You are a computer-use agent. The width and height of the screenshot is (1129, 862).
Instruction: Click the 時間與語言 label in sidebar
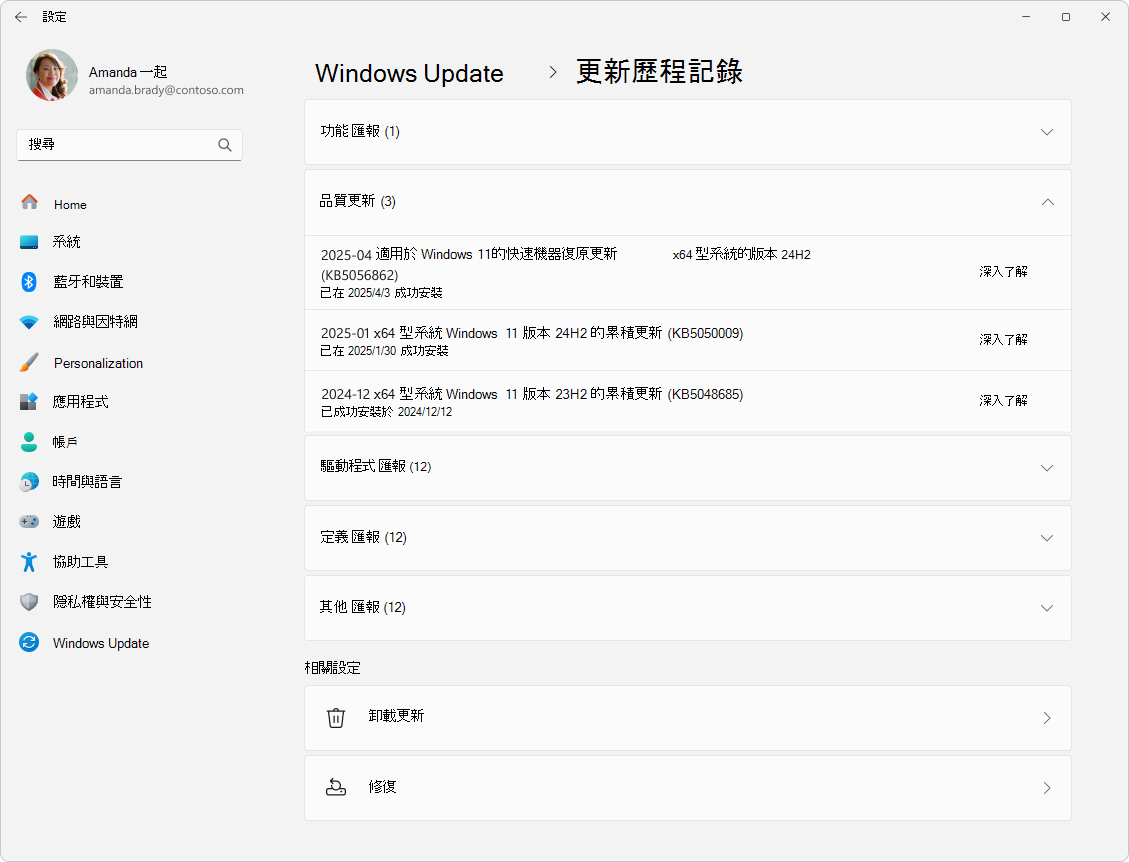(87, 482)
